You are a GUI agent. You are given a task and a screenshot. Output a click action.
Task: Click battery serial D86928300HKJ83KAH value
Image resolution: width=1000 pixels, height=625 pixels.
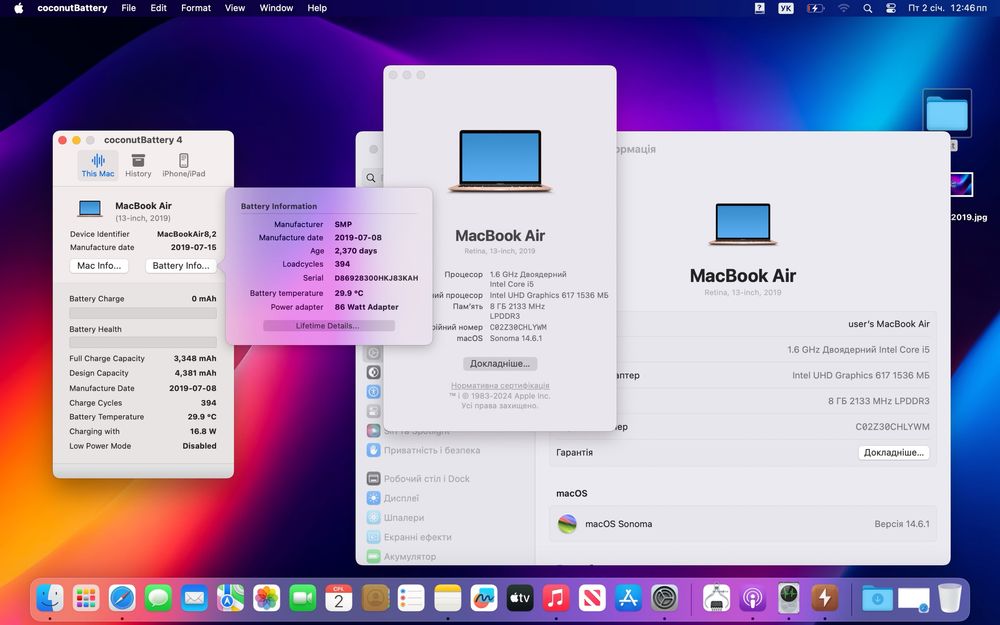pos(376,278)
